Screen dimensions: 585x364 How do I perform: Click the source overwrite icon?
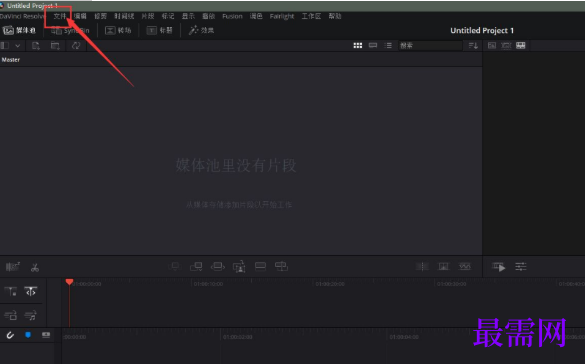[281, 266]
